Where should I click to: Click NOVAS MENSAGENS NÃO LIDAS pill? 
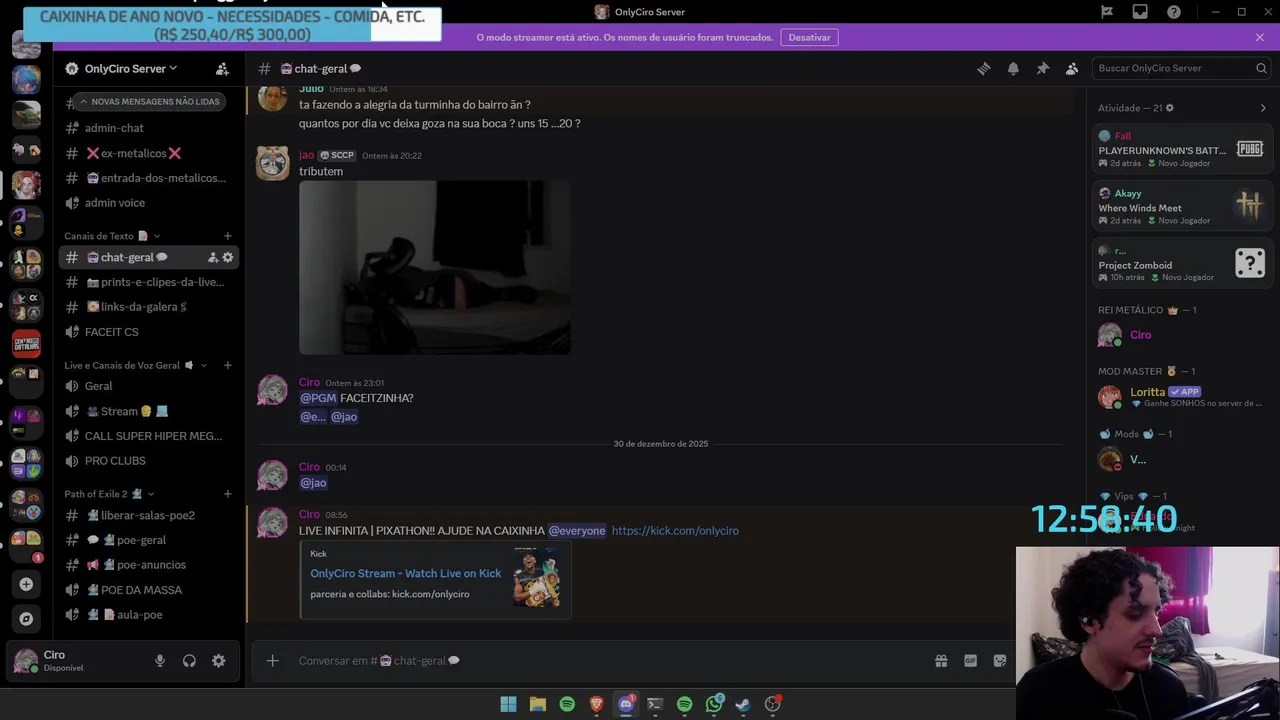[x=148, y=102]
